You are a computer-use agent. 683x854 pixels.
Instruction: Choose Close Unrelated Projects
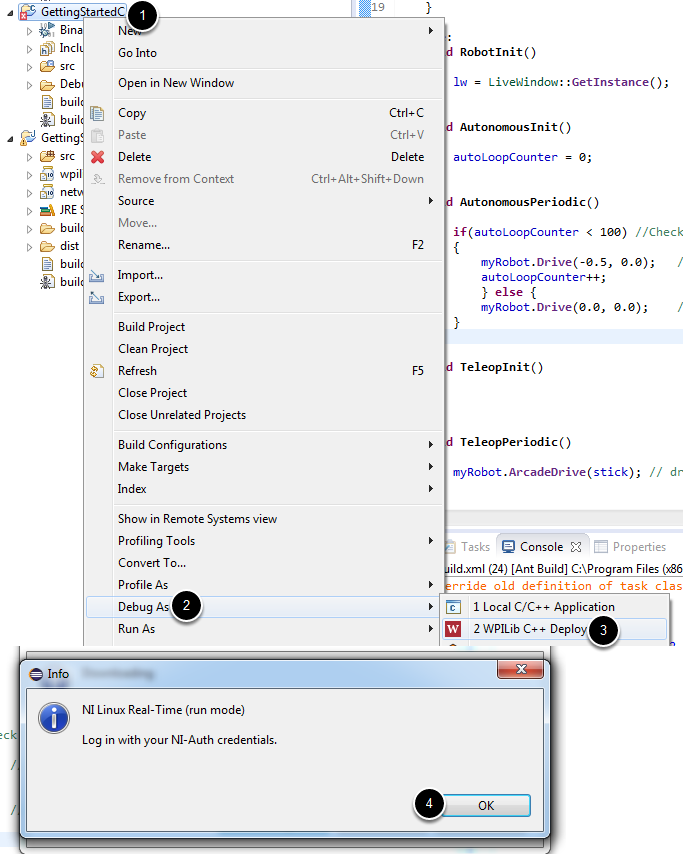264,415
